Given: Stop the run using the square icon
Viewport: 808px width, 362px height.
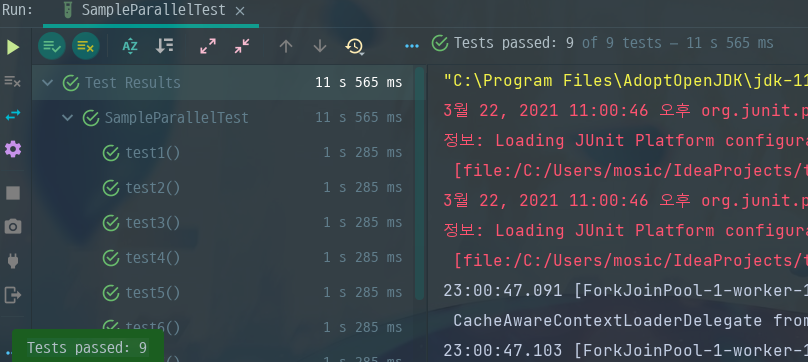Looking at the screenshot, I should tap(13, 193).
